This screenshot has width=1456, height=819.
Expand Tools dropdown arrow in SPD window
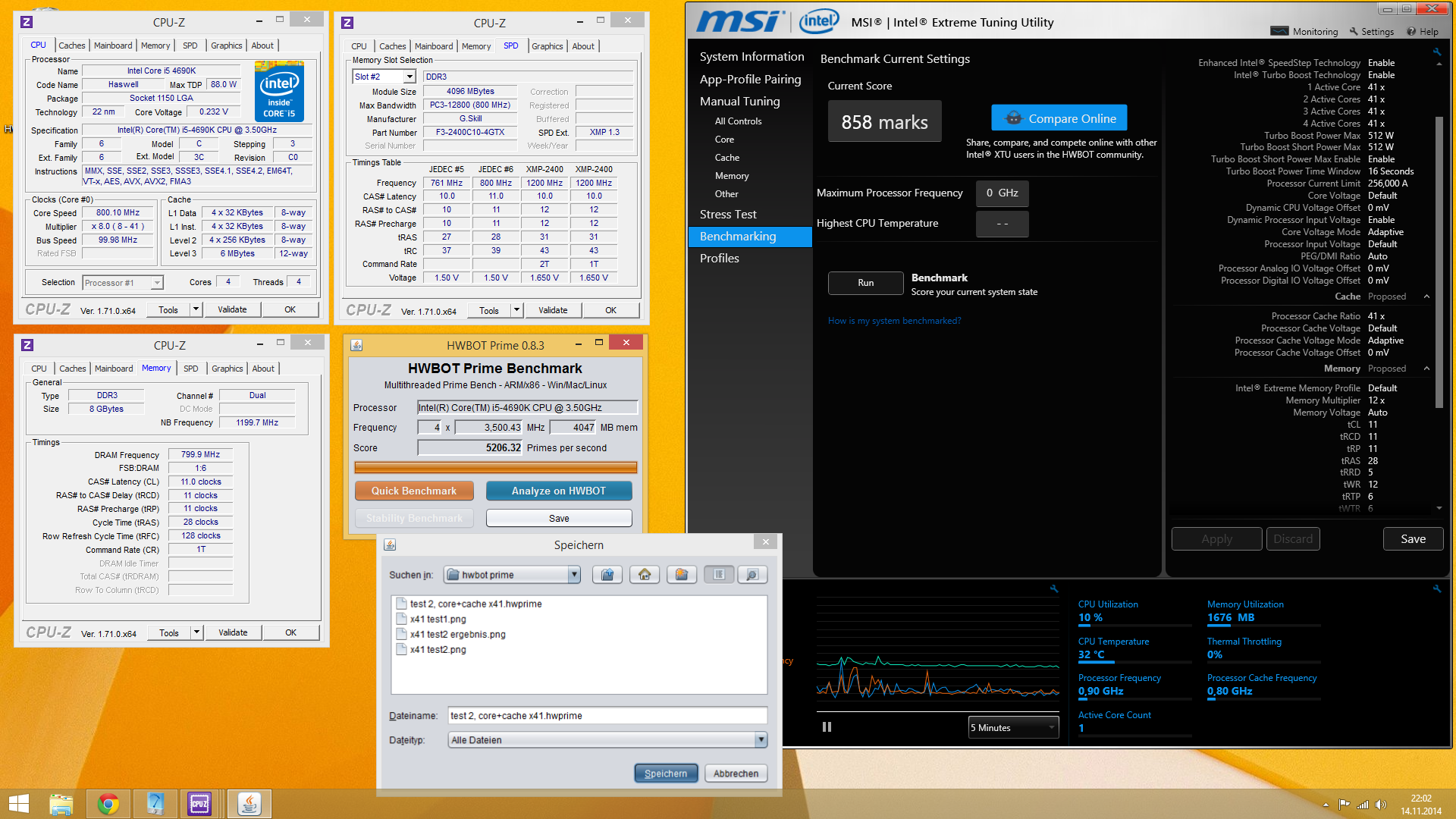(x=517, y=310)
